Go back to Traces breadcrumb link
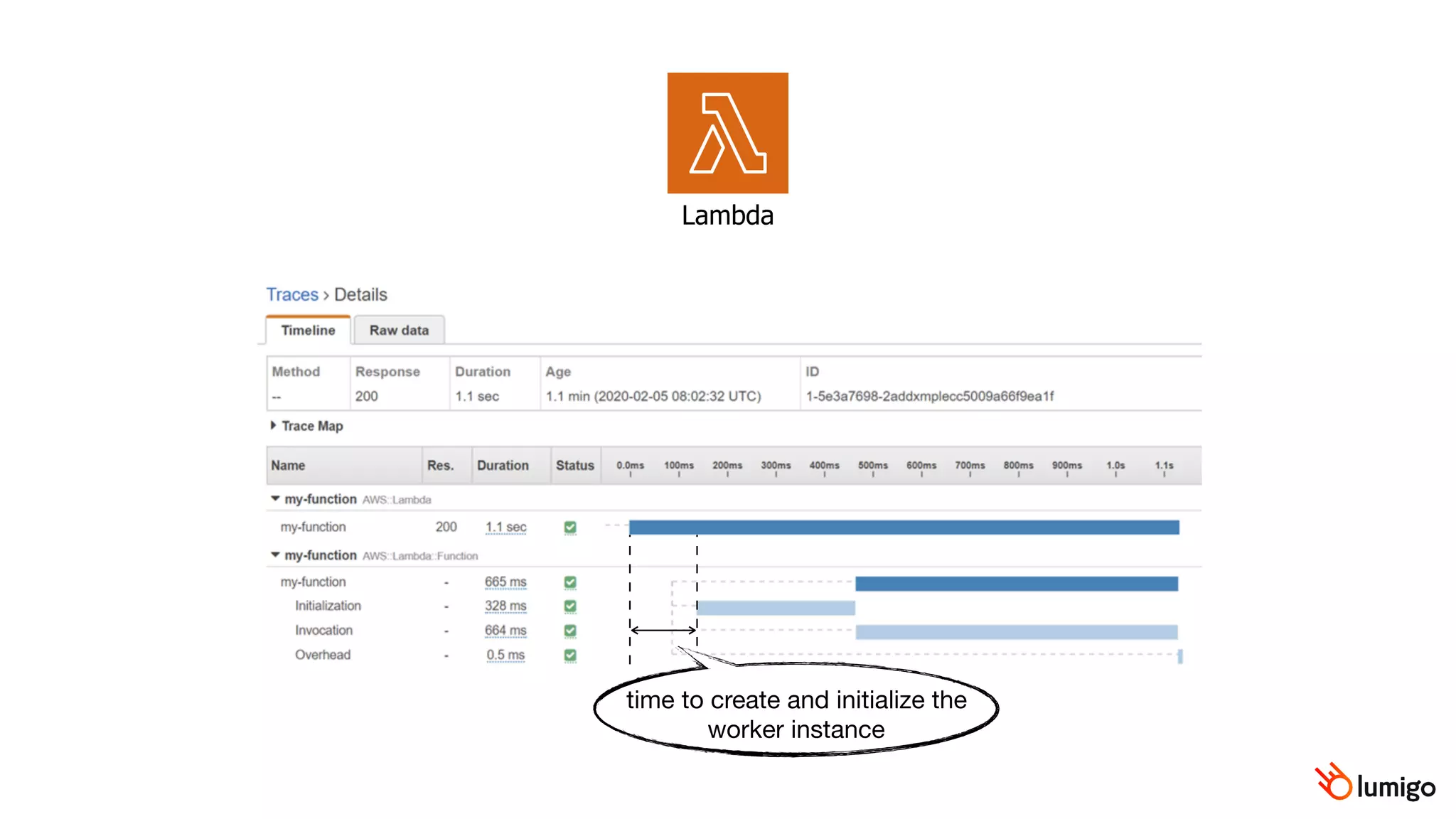The width and height of the screenshot is (1456, 819). tap(292, 294)
